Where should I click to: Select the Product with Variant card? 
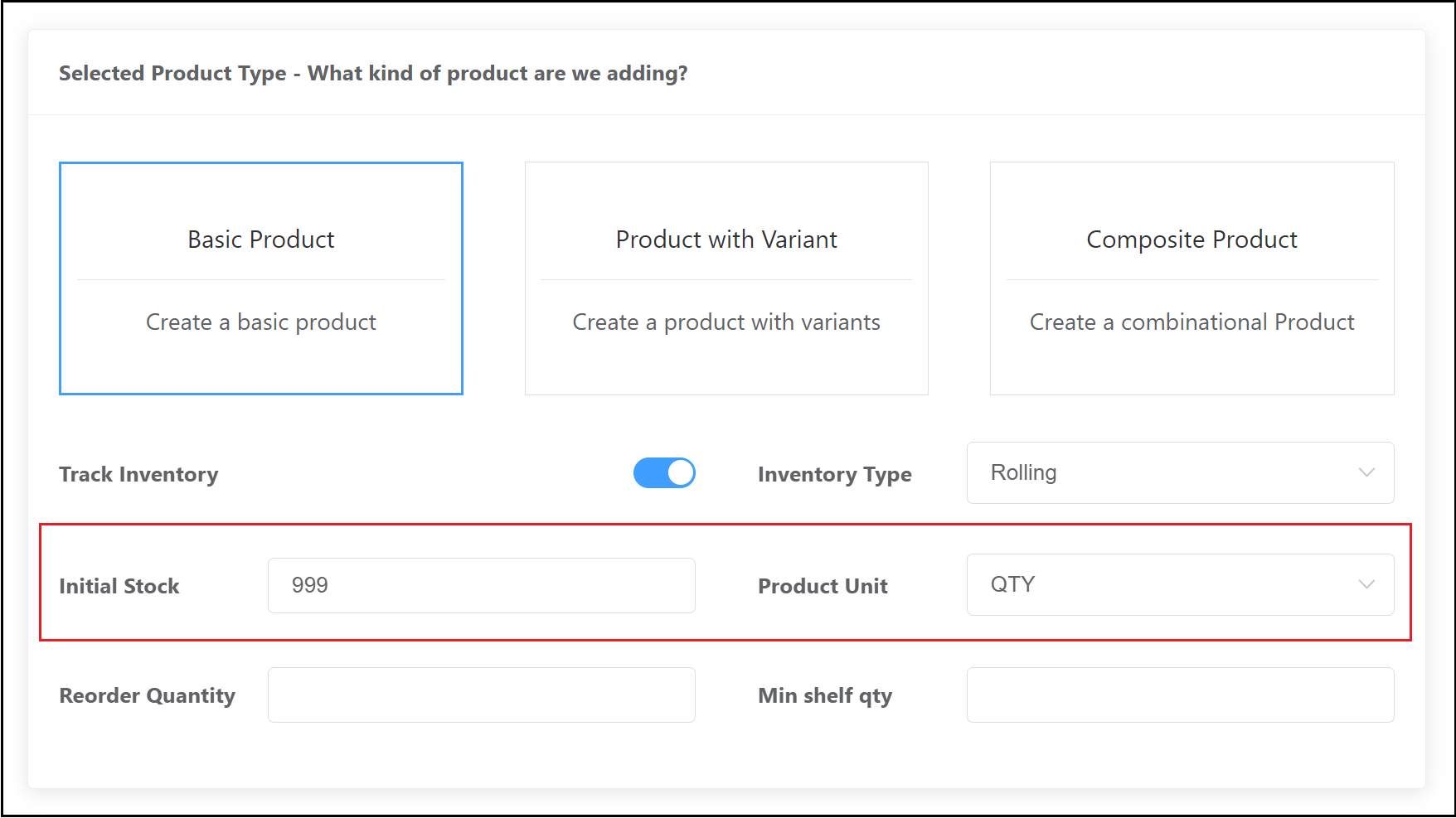click(726, 278)
